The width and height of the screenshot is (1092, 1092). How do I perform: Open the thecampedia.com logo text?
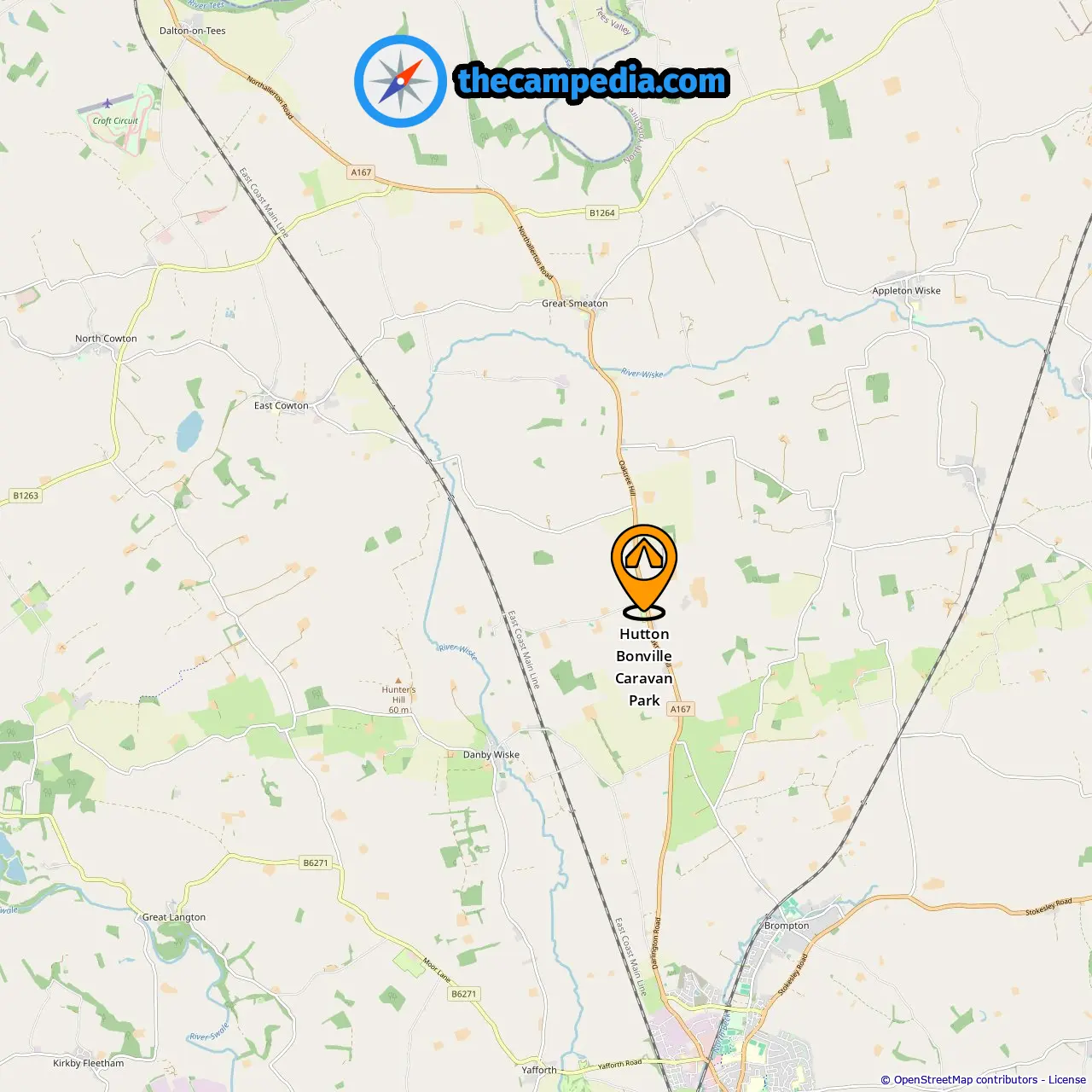click(x=592, y=81)
